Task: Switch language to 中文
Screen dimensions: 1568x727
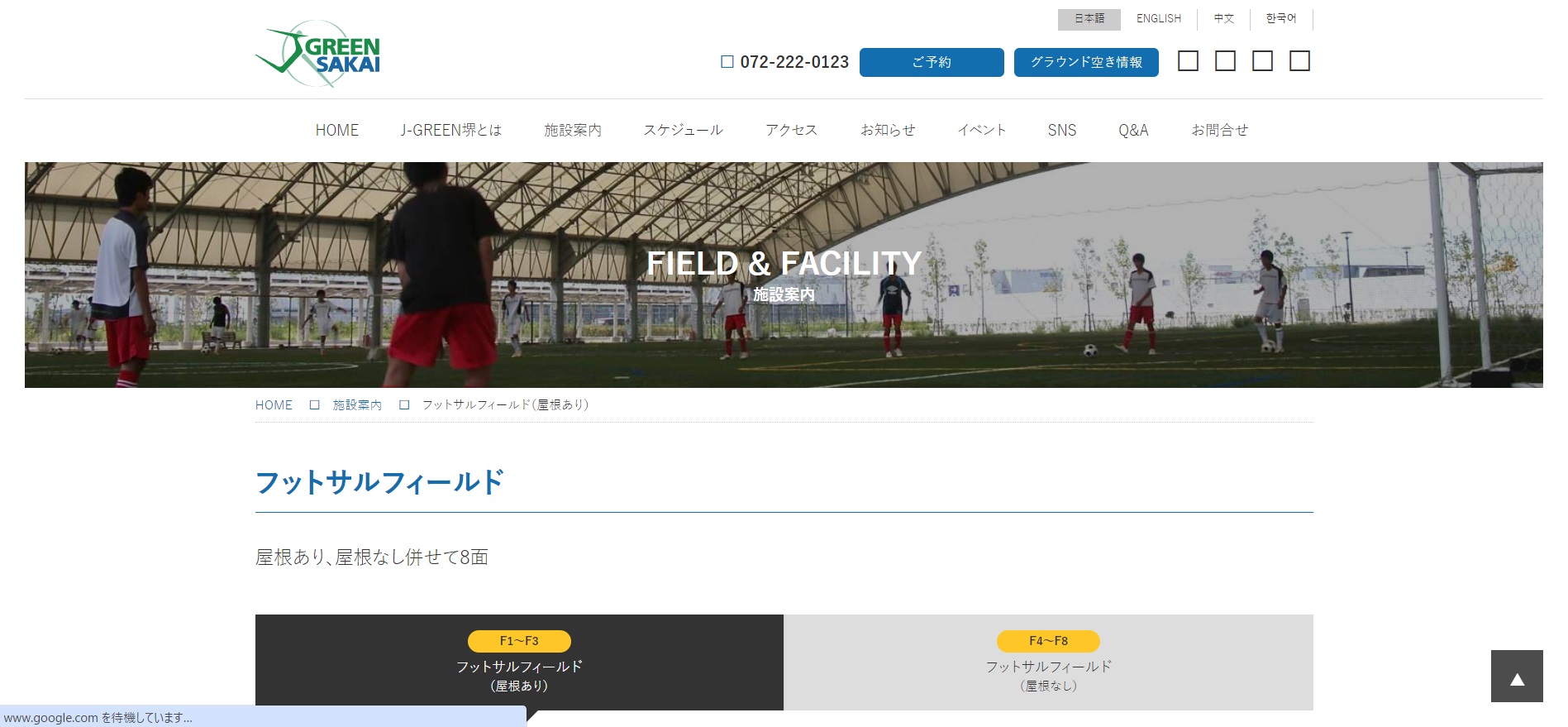Action: (1223, 18)
